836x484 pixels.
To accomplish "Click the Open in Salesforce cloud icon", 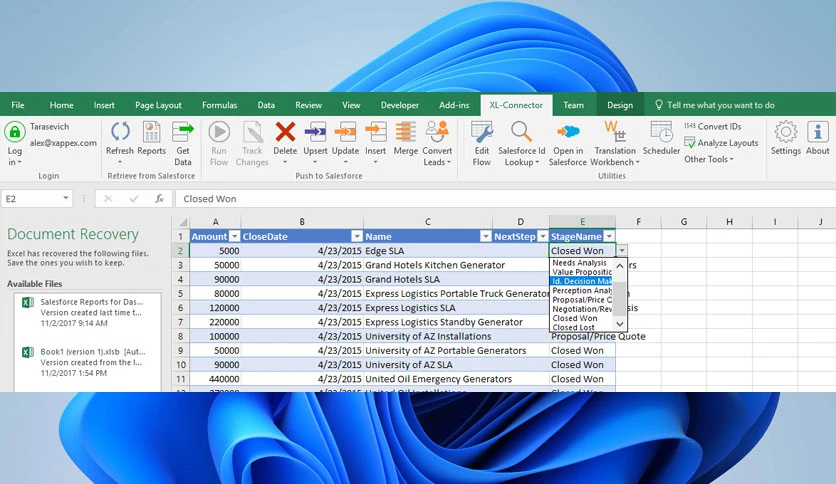I will click(x=568, y=132).
